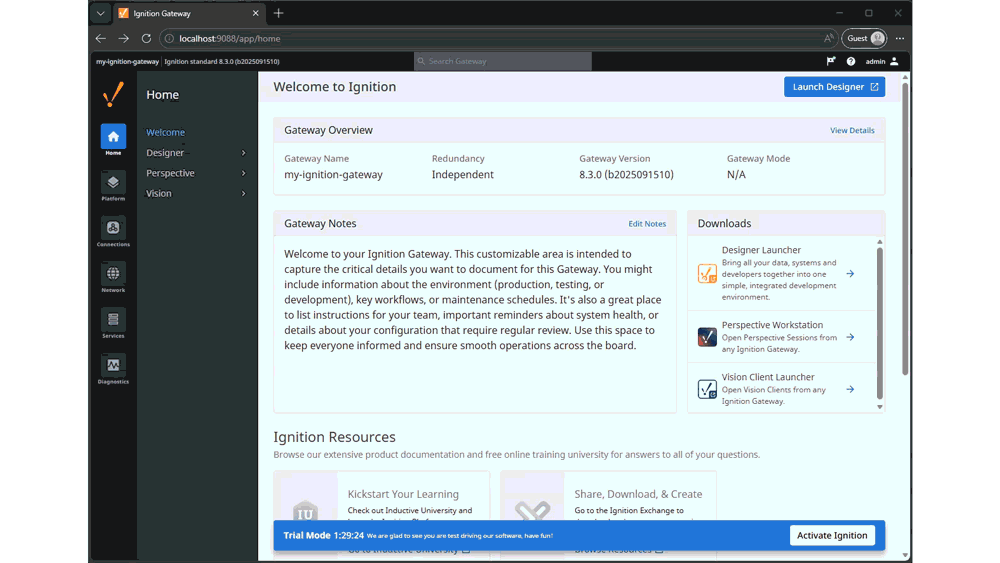Click the Perspective Workstation title

[x=772, y=325]
